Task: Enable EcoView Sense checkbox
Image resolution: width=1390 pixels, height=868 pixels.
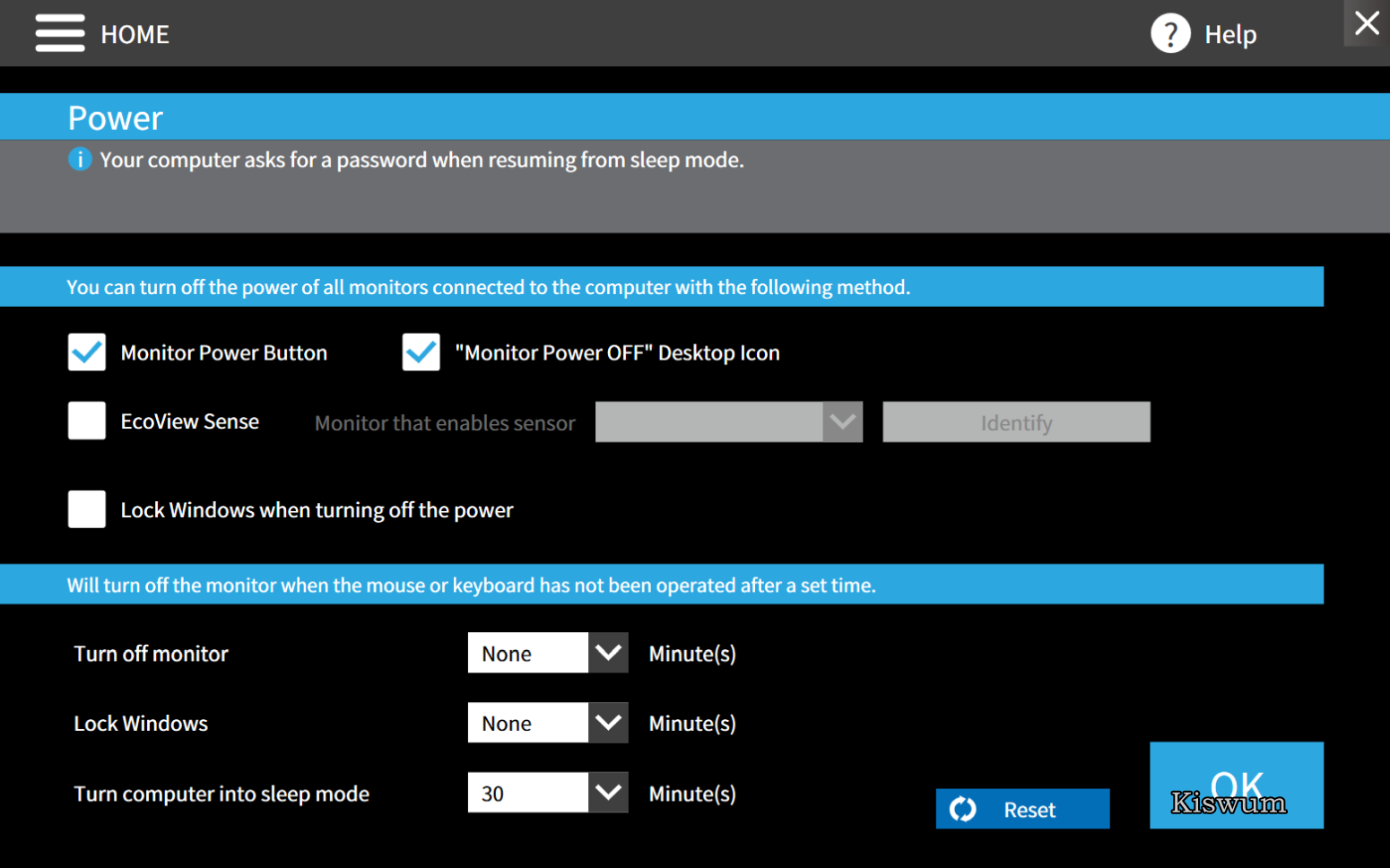Action: tap(87, 421)
